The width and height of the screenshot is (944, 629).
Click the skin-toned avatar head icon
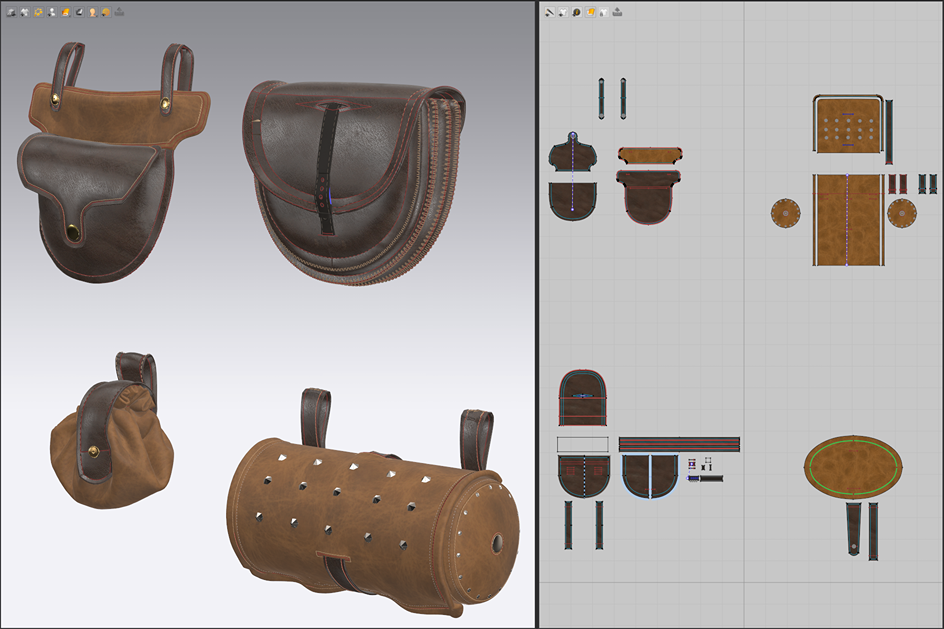[92, 12]
